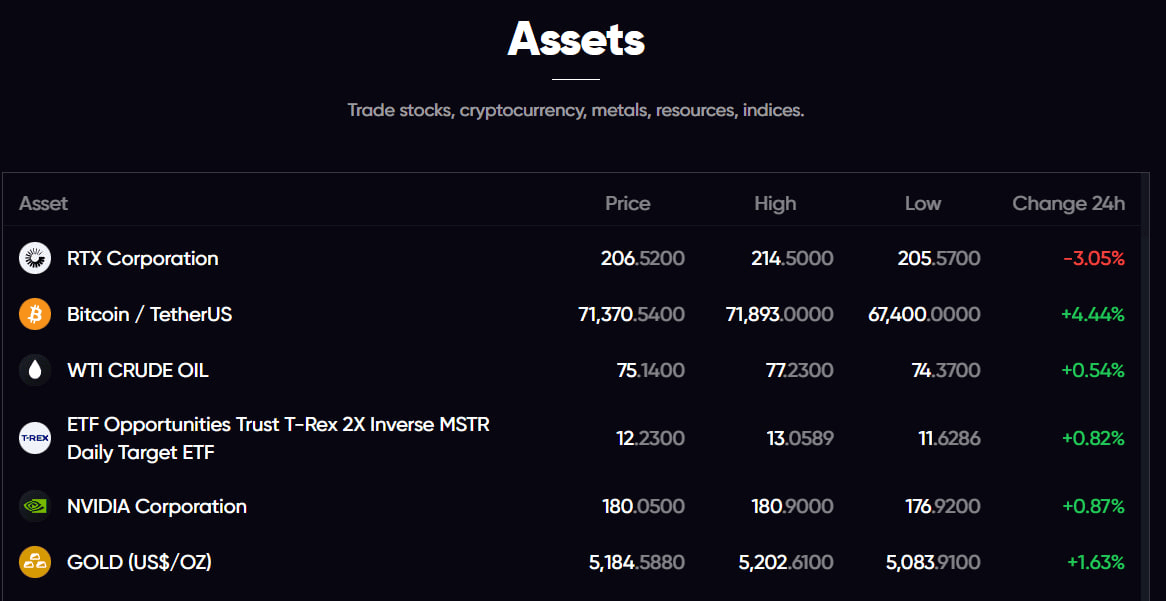
Task: Open the Bitcoin / TetherUS asset
Action: (x=149, y=314)
